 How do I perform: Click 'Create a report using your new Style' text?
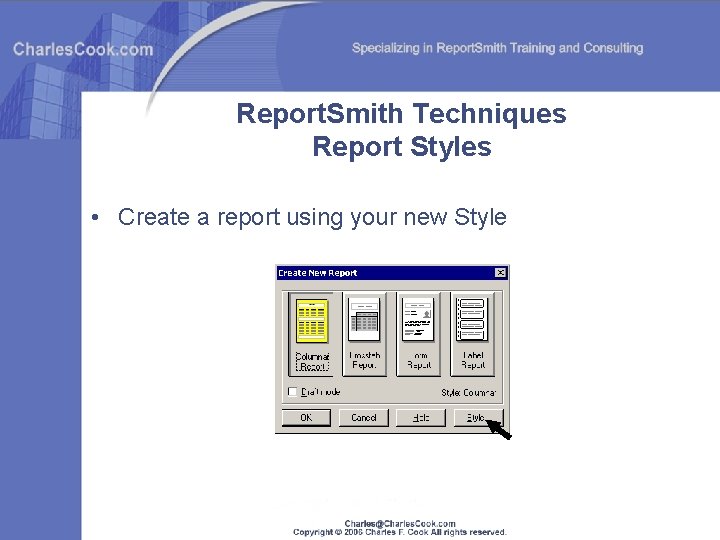click(x=312, y=217)
